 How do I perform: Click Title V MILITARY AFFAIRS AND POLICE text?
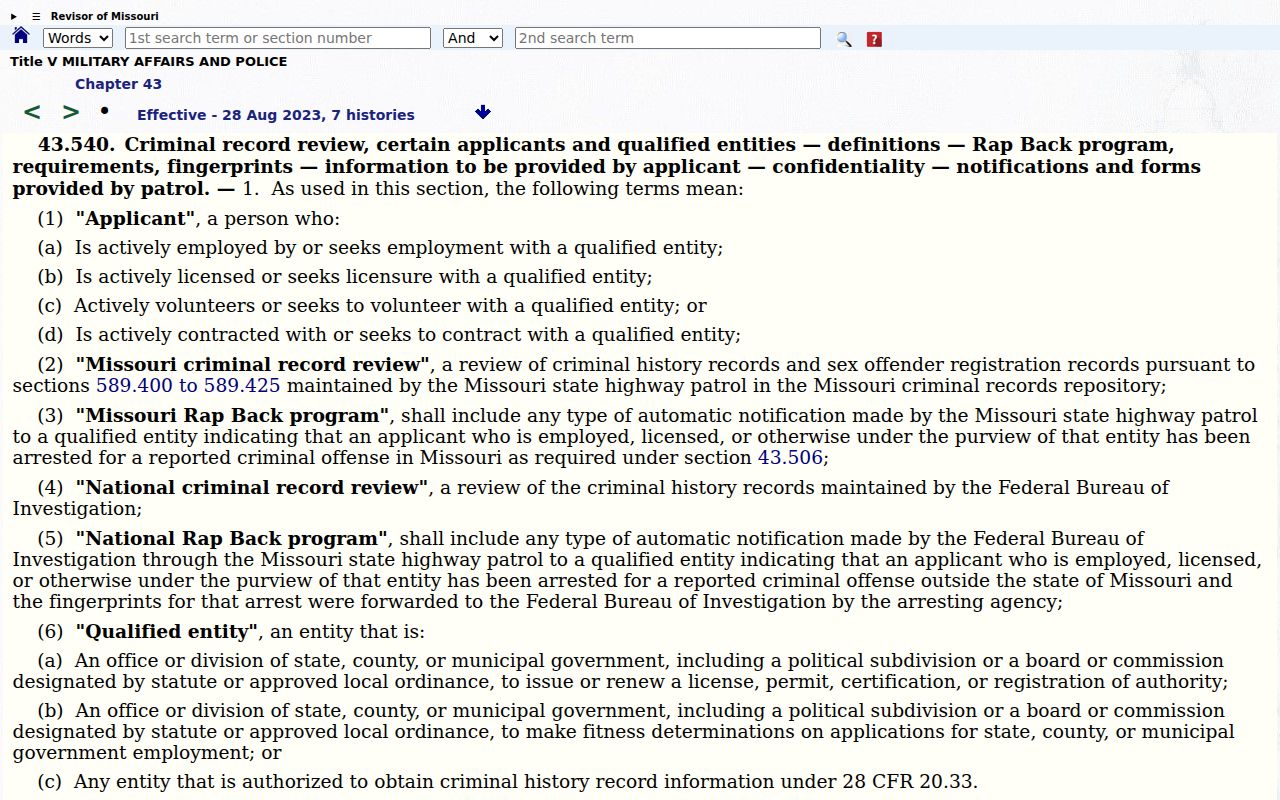point(148,61)
